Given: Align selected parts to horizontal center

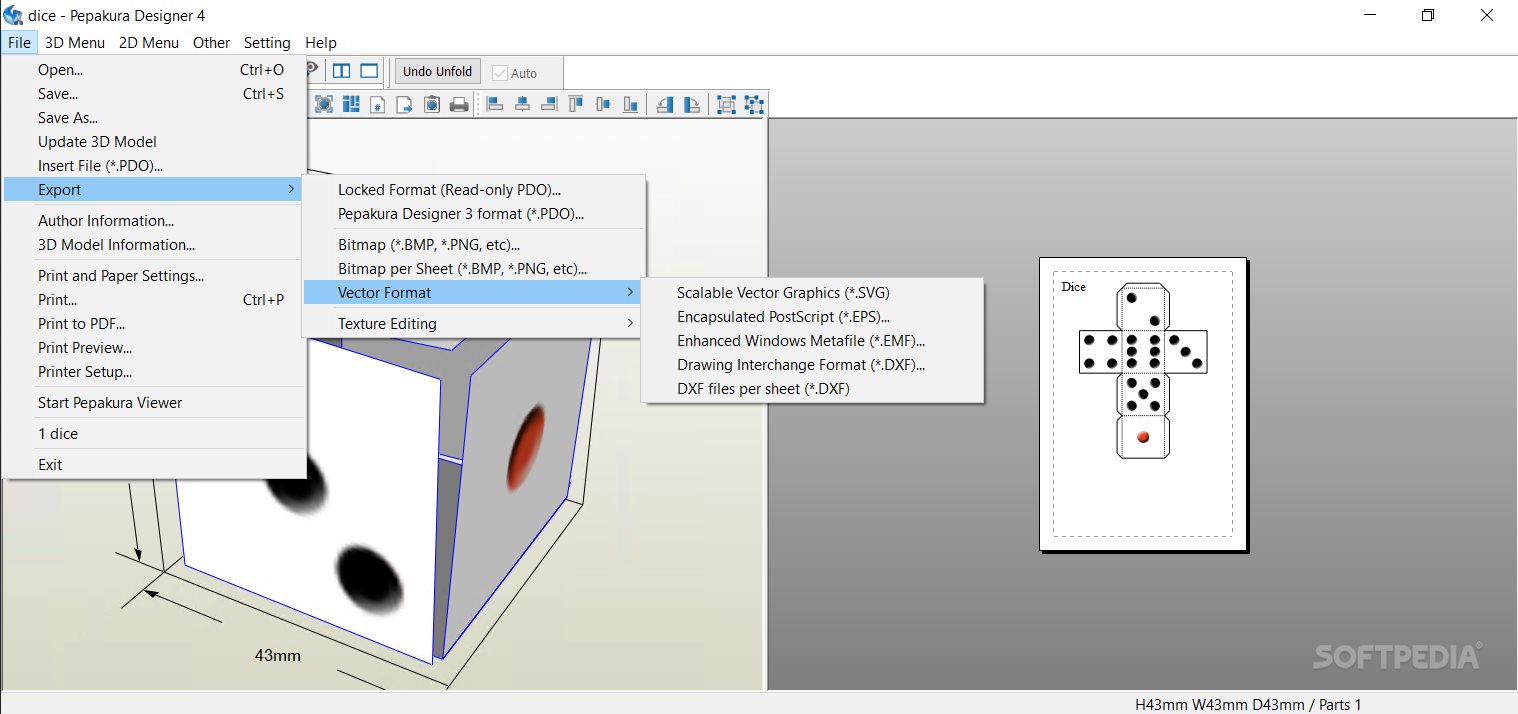Looking at the screenshot, I should pos(522,104).
